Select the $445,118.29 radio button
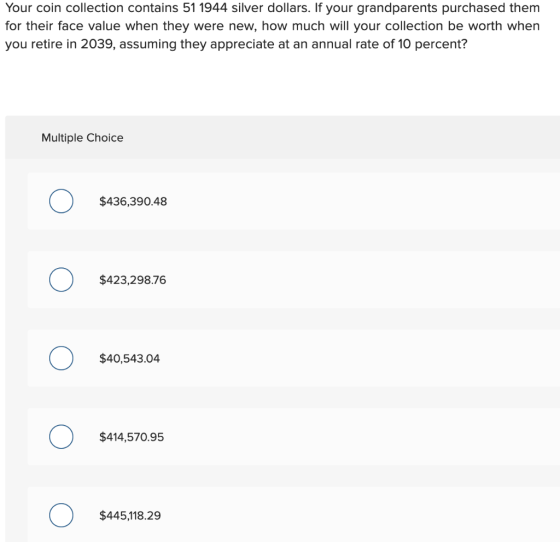 [61, 515]
